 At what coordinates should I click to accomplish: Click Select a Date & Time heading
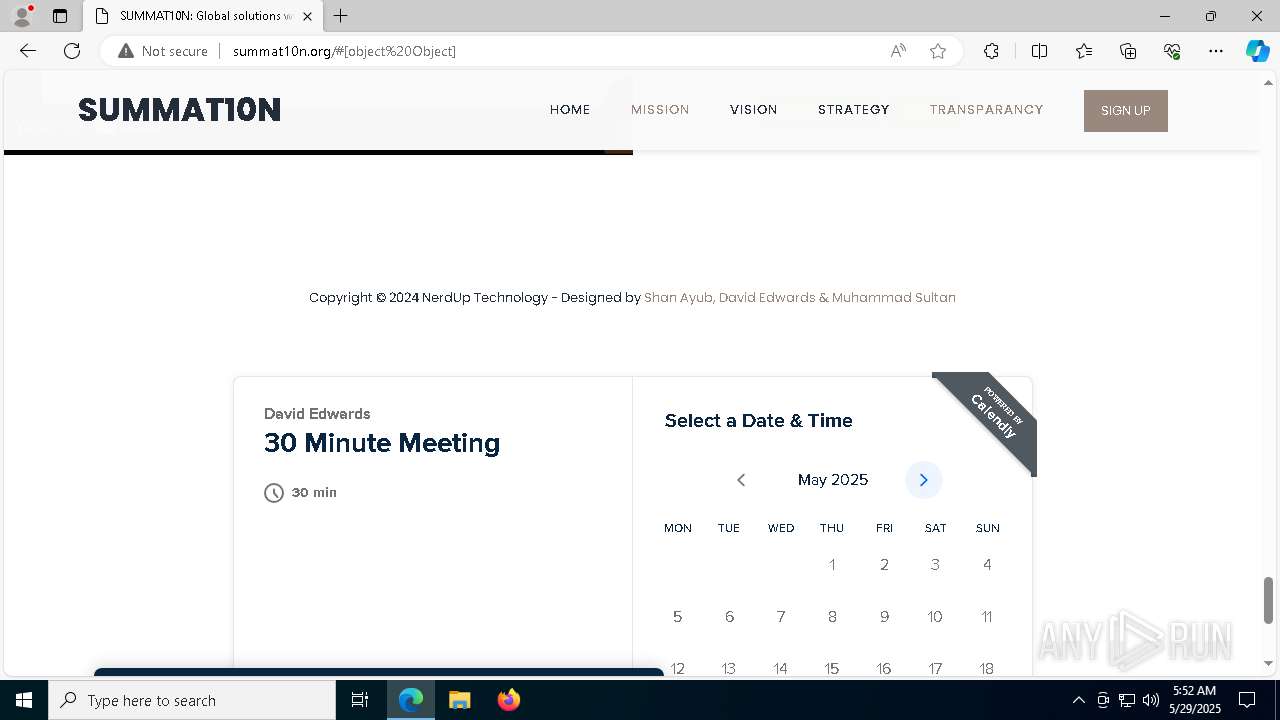pos(759,421)
